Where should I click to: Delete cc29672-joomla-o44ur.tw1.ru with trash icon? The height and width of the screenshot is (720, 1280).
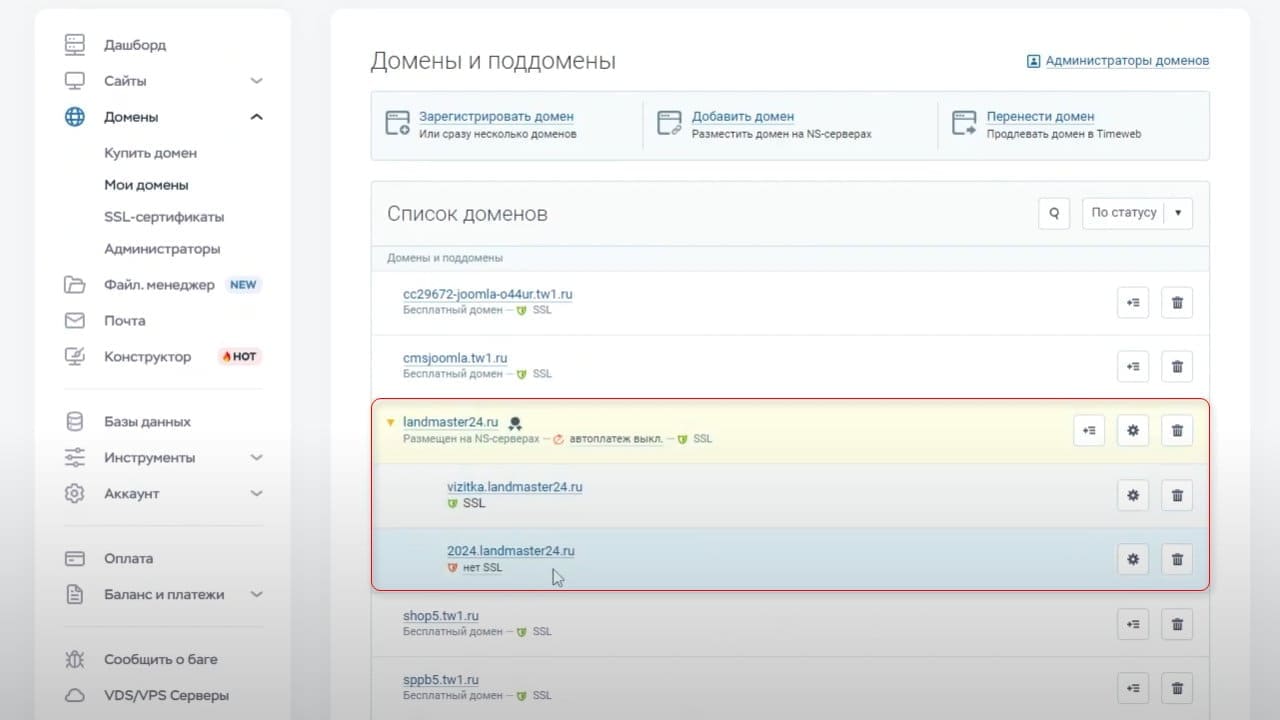pos(1177,303)
